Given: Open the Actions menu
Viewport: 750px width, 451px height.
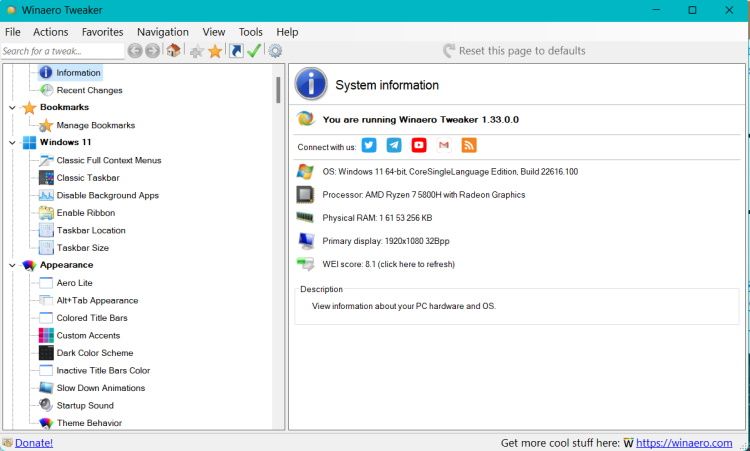Looking at the screenshot, I should (x=51, y=32).
